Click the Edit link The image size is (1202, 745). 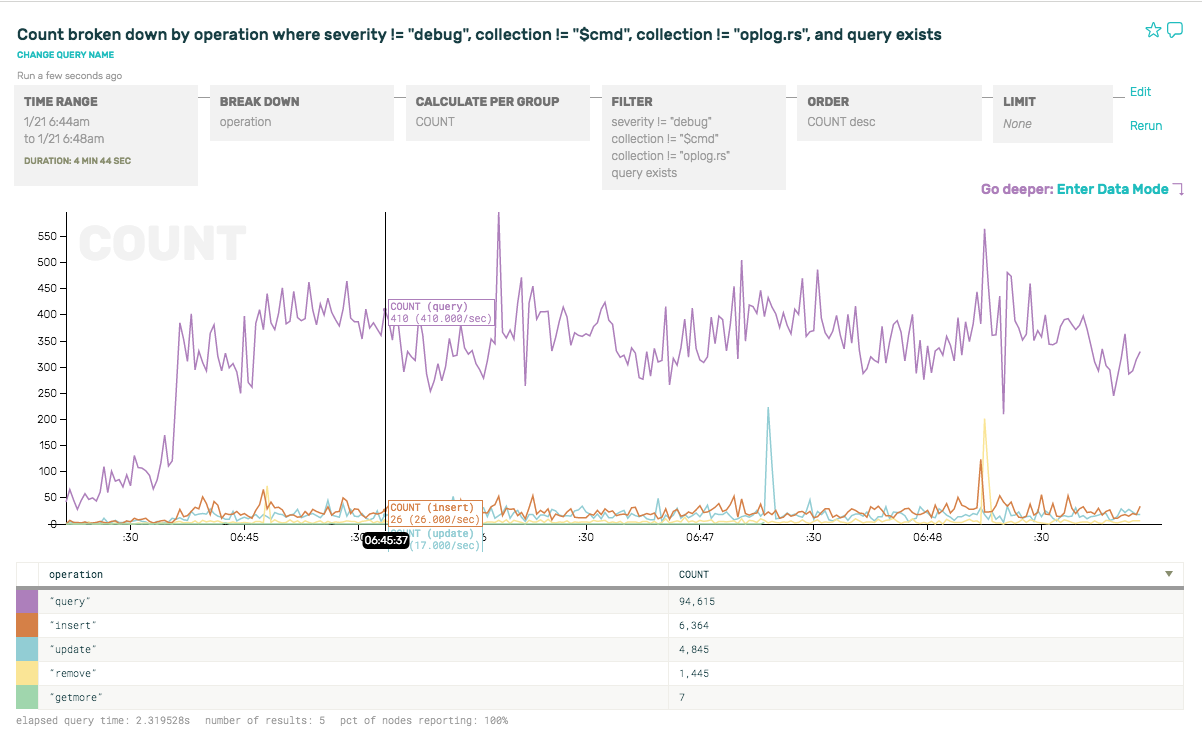pyautogui.click(x=1140, y=92)
